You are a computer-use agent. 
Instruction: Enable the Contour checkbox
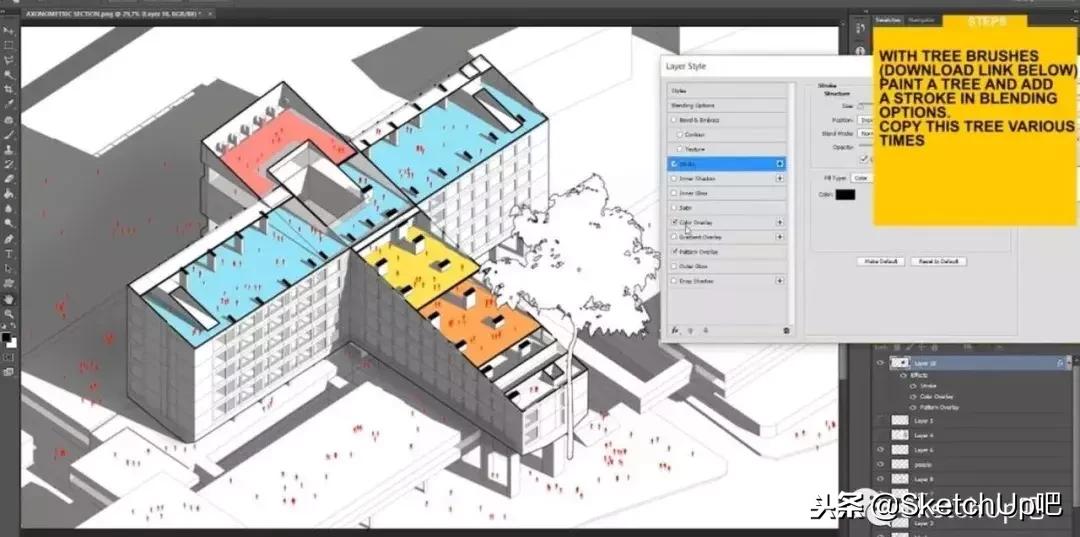[680, 134]
